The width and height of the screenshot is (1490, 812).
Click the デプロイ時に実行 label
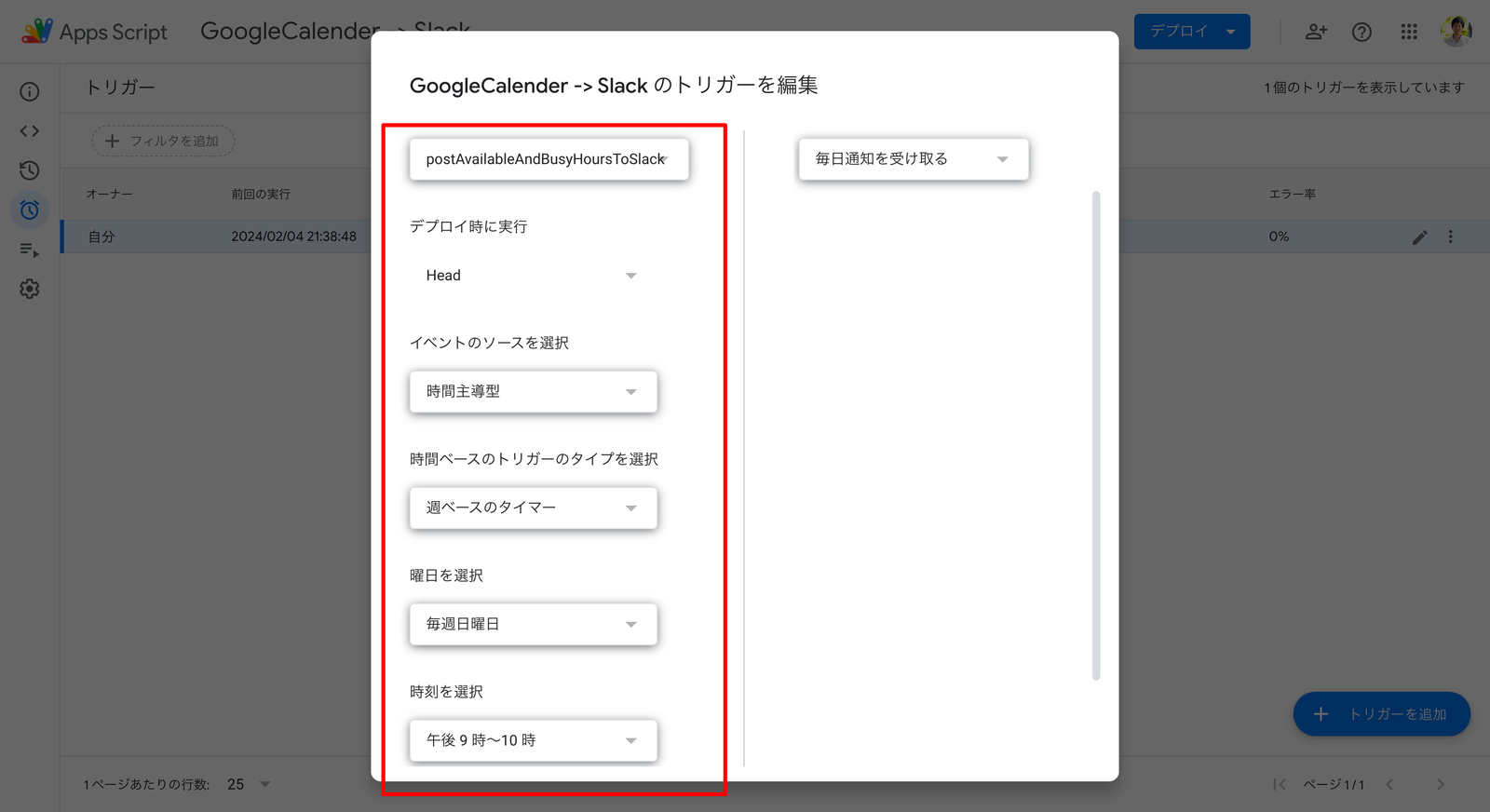coord(468,226)
